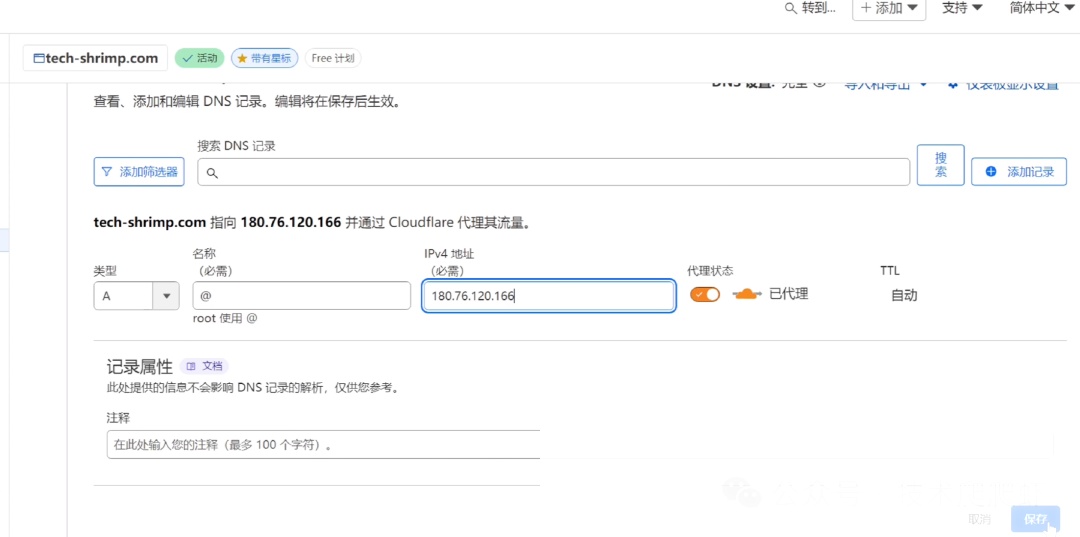Click the 名称 field containing @
Screen dimensions: 1080x537
point(302,296)
